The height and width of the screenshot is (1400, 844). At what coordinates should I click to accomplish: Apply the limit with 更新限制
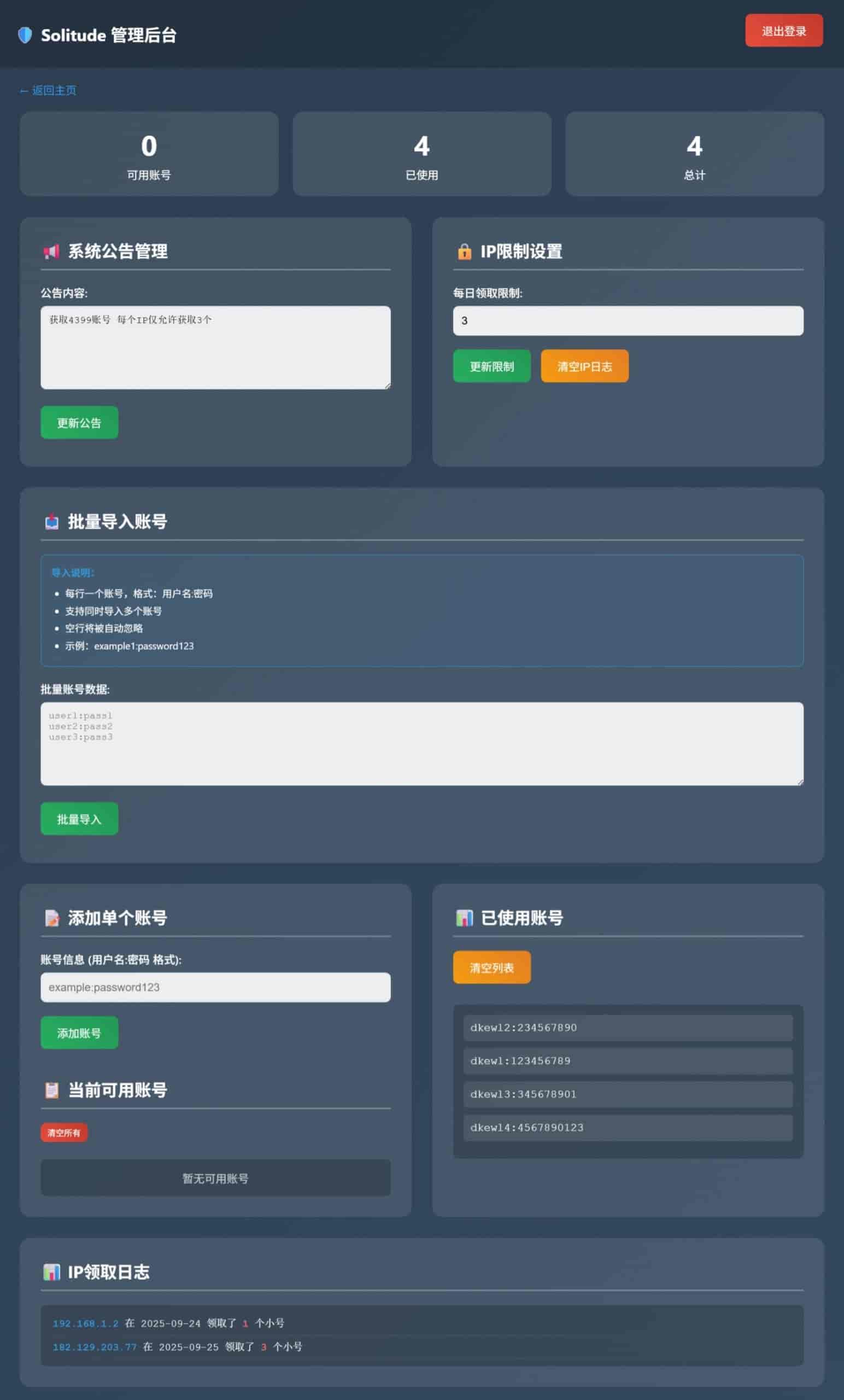click(x=492, y=366)
